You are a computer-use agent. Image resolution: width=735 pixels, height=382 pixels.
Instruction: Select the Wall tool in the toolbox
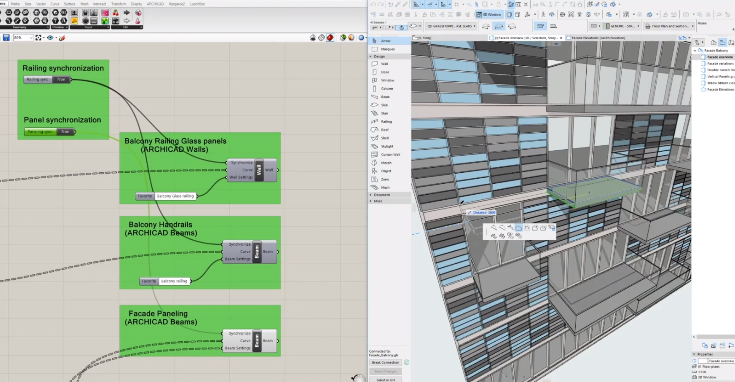pos(384,64)
